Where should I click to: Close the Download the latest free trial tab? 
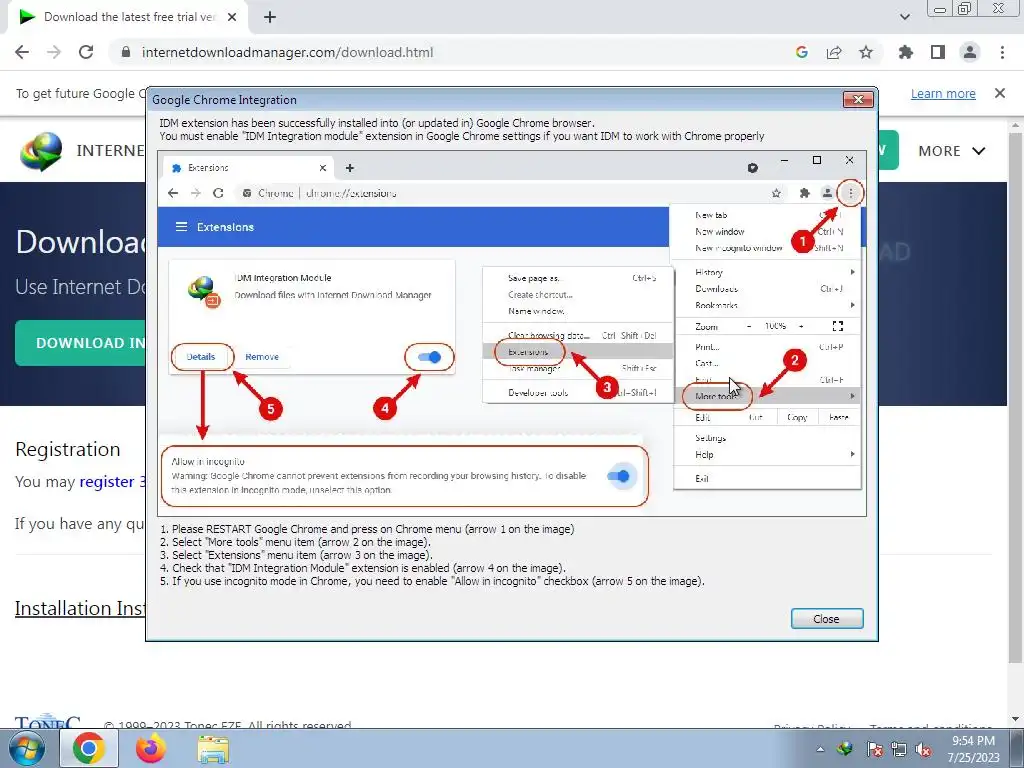click(232, 17)
